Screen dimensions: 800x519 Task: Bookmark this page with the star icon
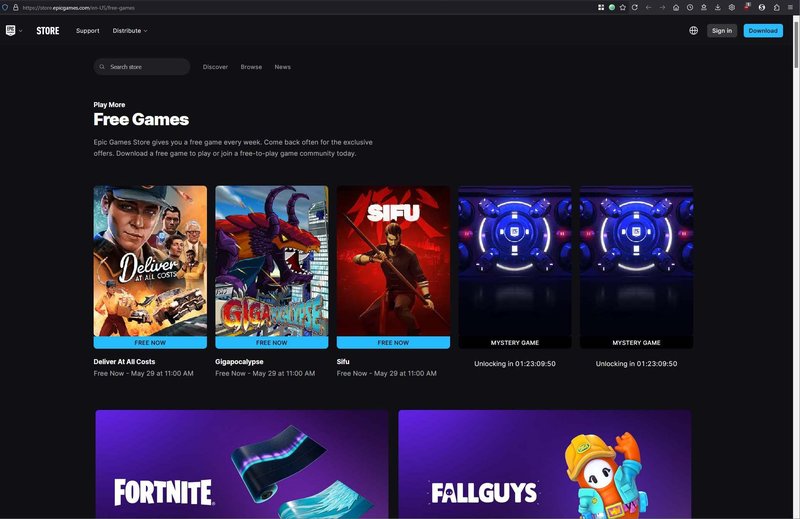pos(623,7)
